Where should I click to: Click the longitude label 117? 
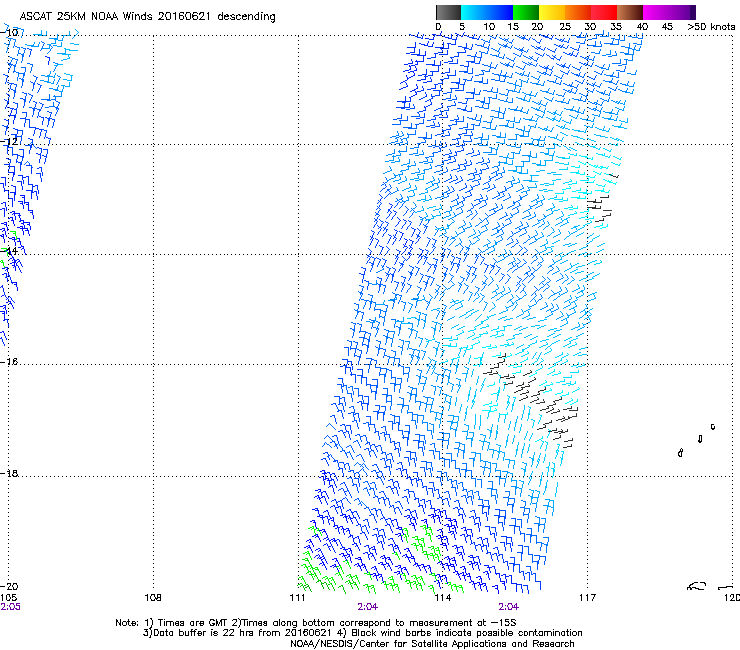pyautogui.click(x=588, y=598)
